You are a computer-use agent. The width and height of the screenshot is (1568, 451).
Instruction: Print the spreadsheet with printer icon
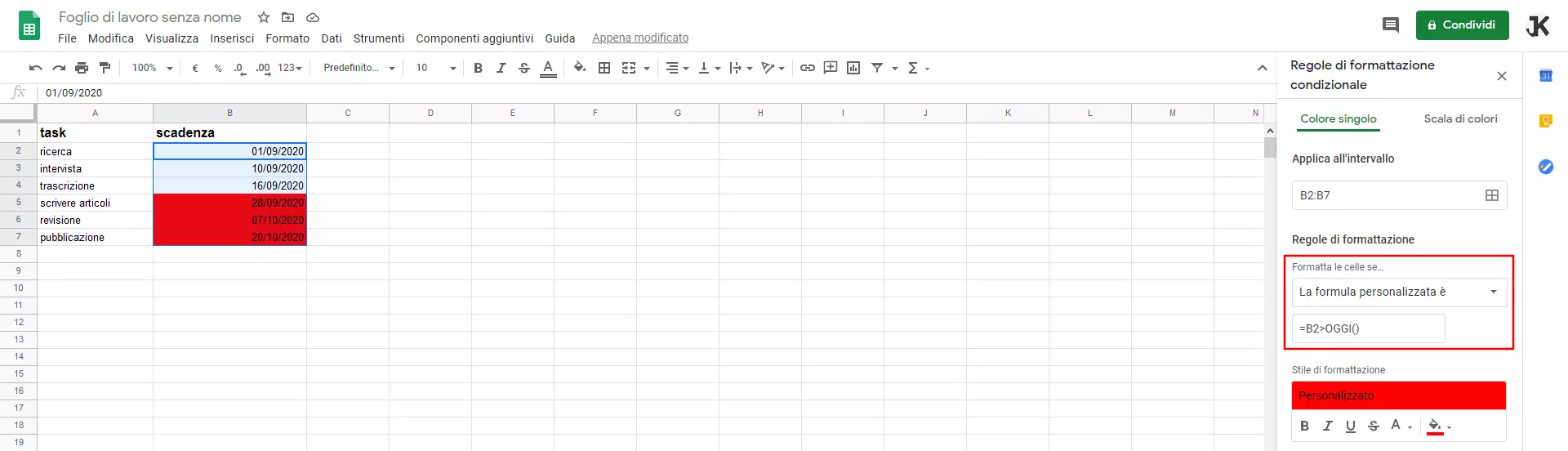tap(82, 68)
